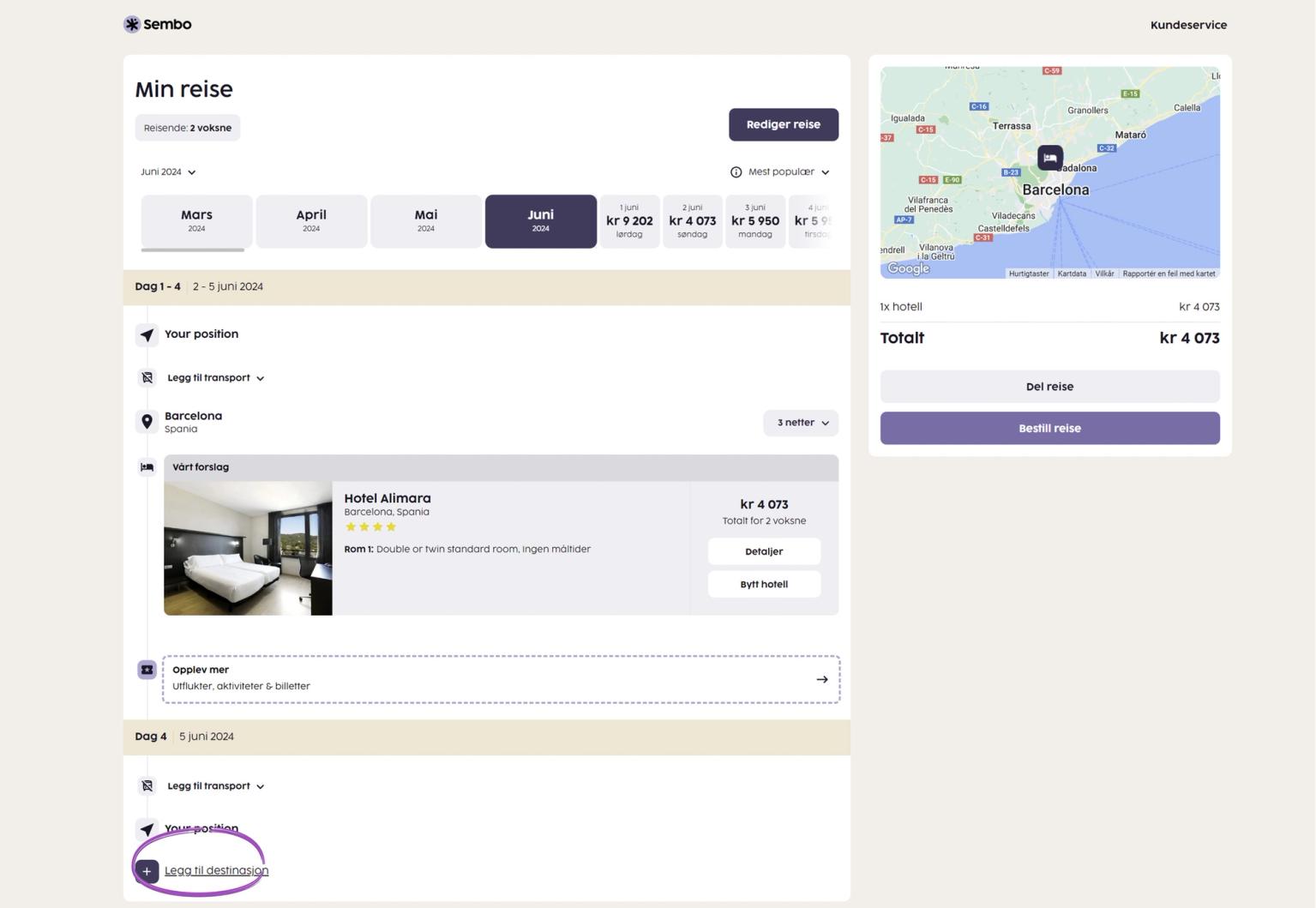The width and height of the screenshot is (1316, 908).
Task: Click the Barcelona location pin icon
Action: coord(147,422)
